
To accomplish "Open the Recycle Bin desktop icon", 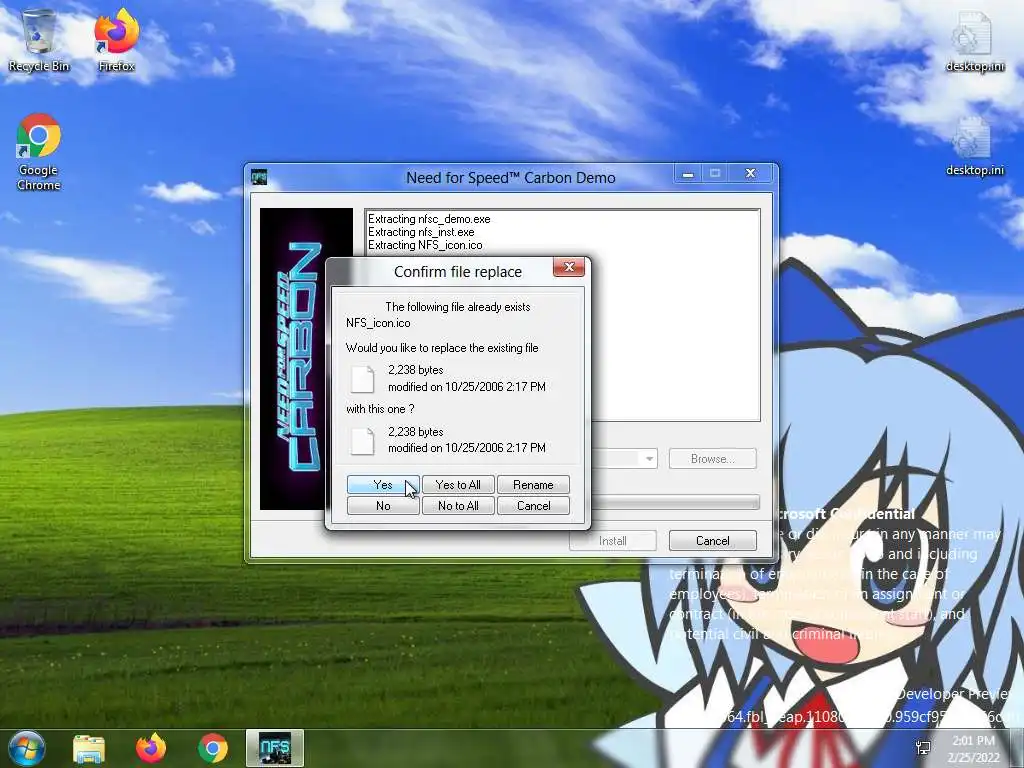I will (x=39, y=39).
